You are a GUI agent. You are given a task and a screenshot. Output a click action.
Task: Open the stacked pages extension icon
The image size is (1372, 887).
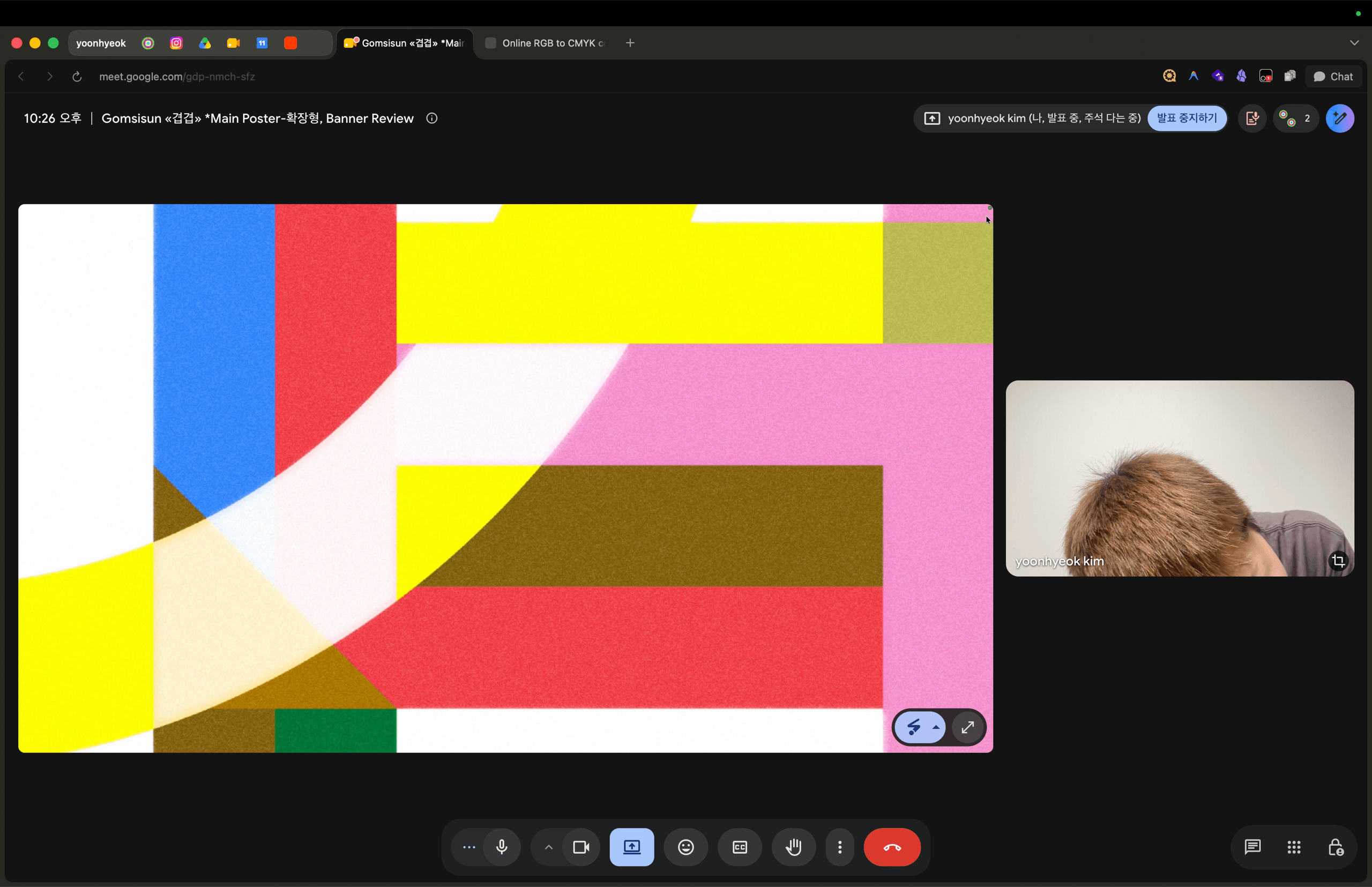point(1289,76)
